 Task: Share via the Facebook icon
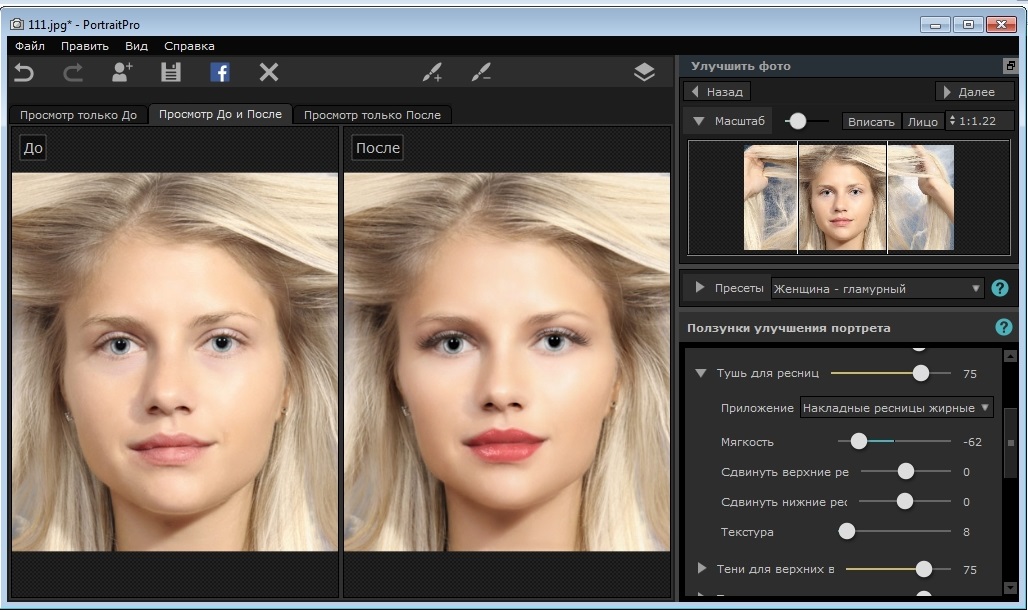[220, 72]
